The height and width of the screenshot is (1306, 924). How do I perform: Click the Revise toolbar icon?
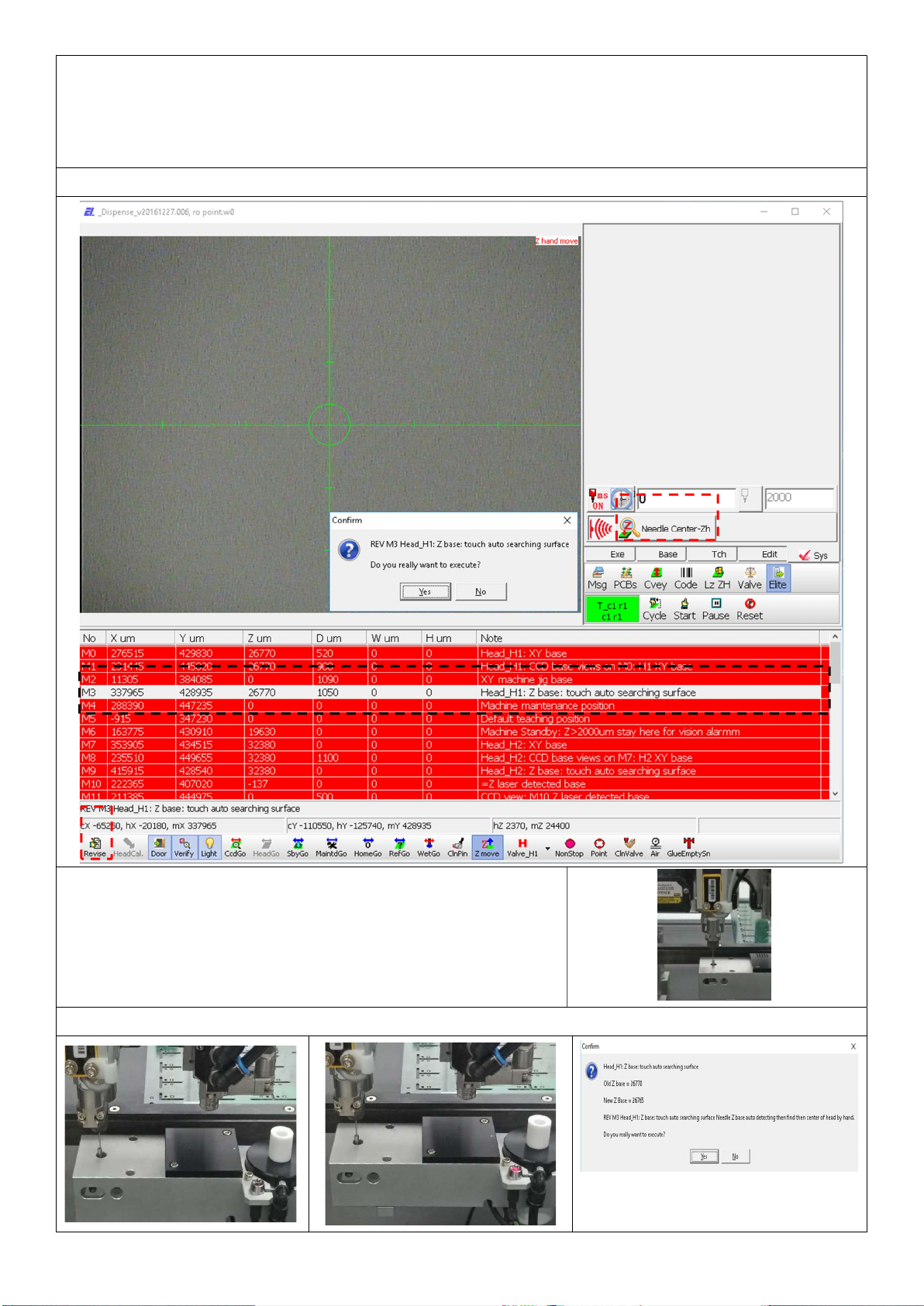[95, 847]
